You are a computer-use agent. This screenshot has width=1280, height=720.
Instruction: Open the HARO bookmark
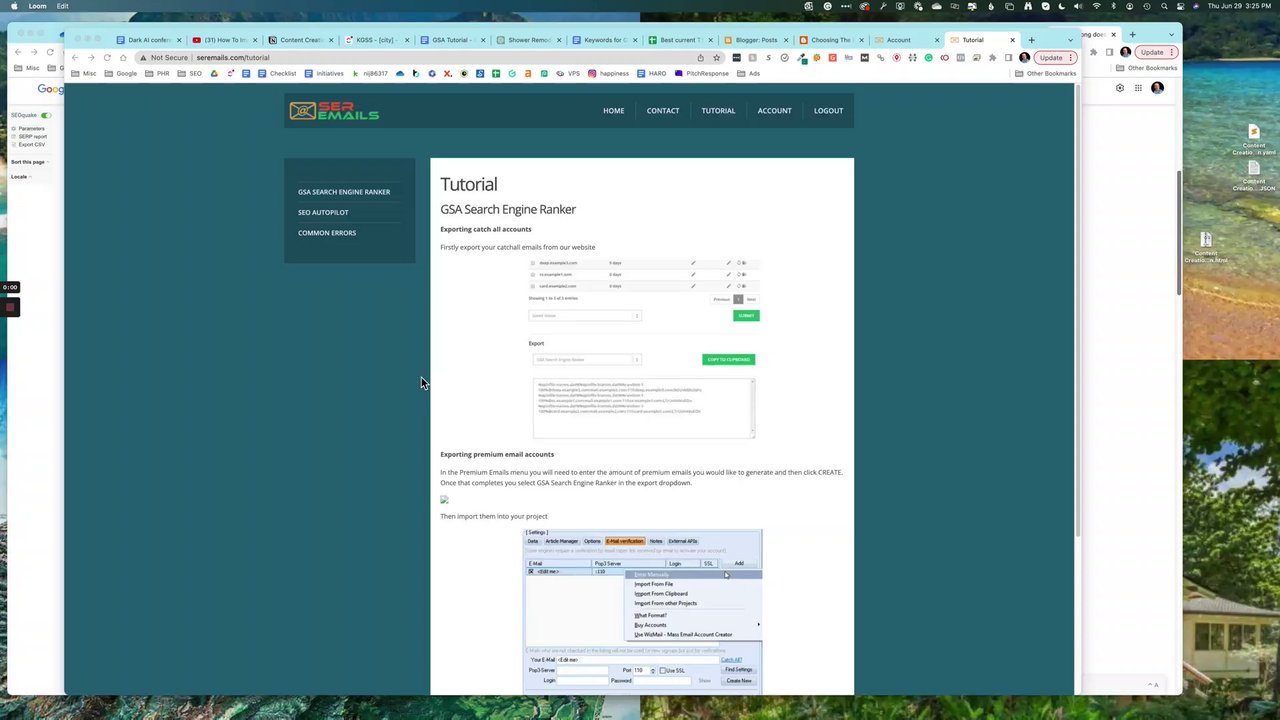click(652, 73)
